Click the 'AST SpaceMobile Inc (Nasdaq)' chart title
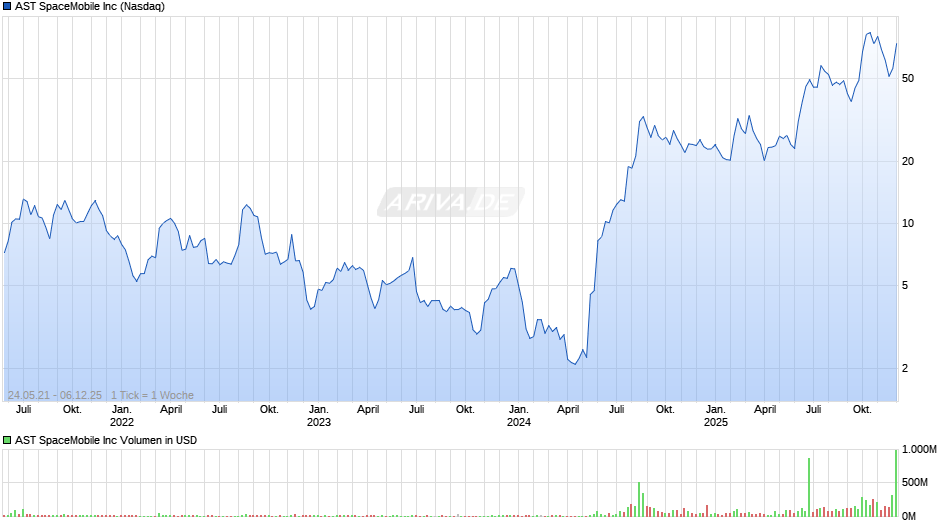This screenshot has width=940, height=526. (x=90, y=7)
